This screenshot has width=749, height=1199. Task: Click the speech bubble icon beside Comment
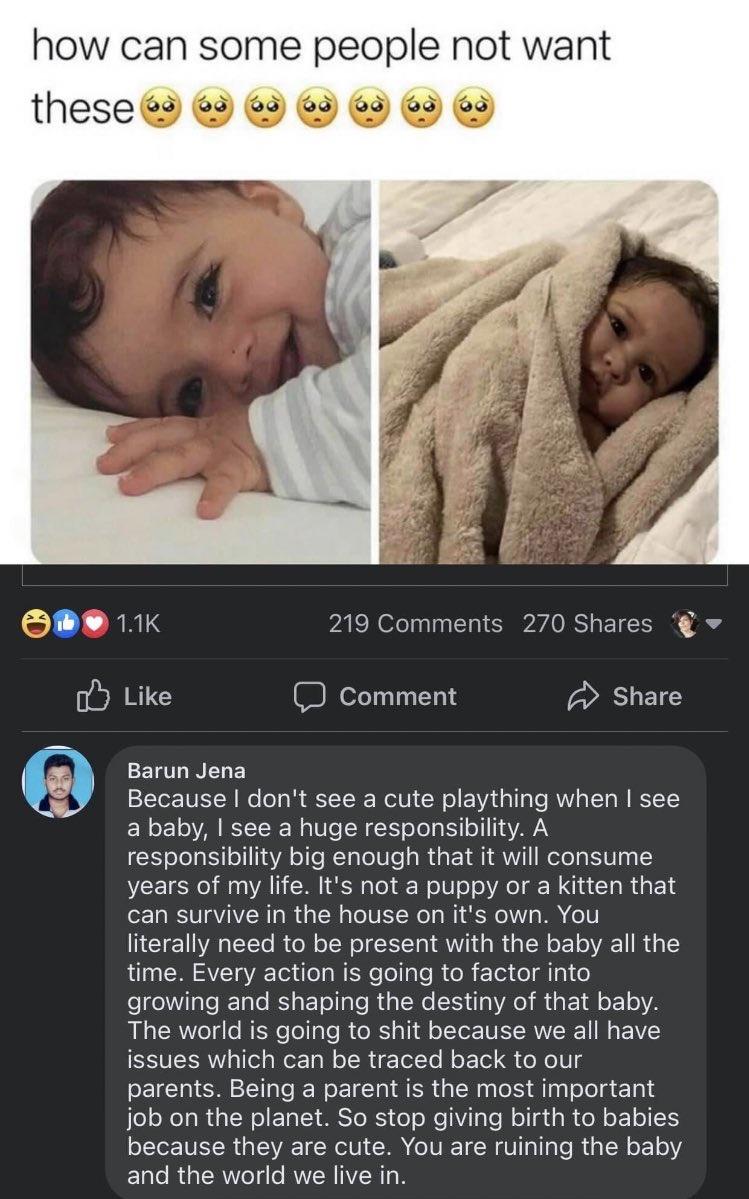pyautogui.click(x=309, y=696)
